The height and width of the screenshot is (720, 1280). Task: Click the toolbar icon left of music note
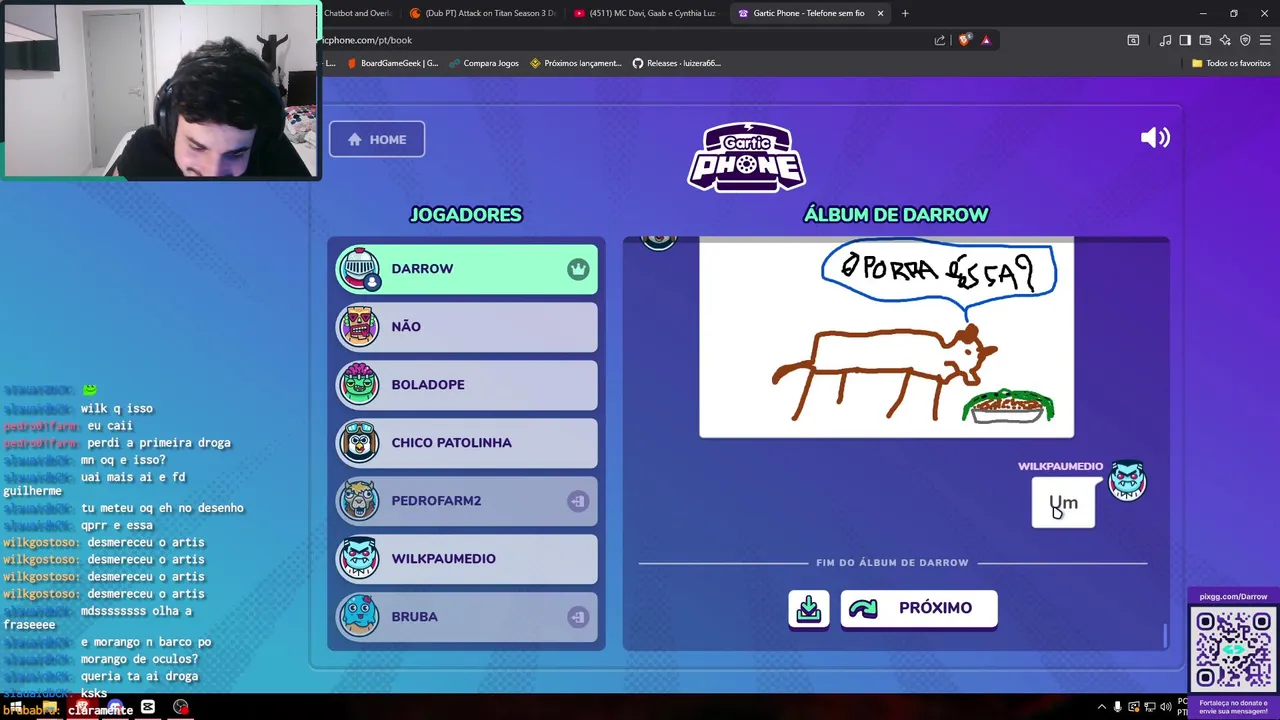[1133, 40]
